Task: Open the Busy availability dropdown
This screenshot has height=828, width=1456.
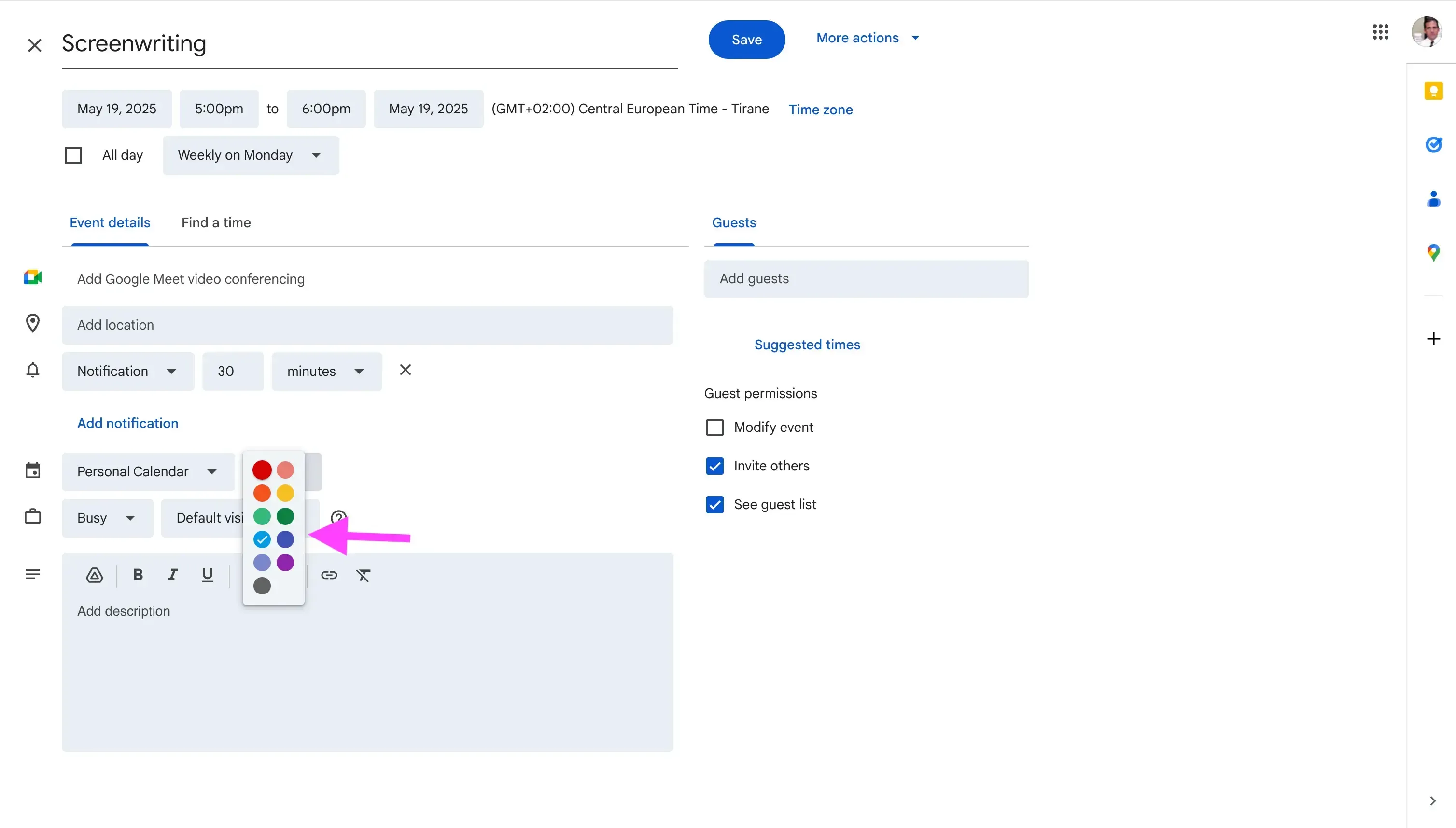Action: [107, 518]
